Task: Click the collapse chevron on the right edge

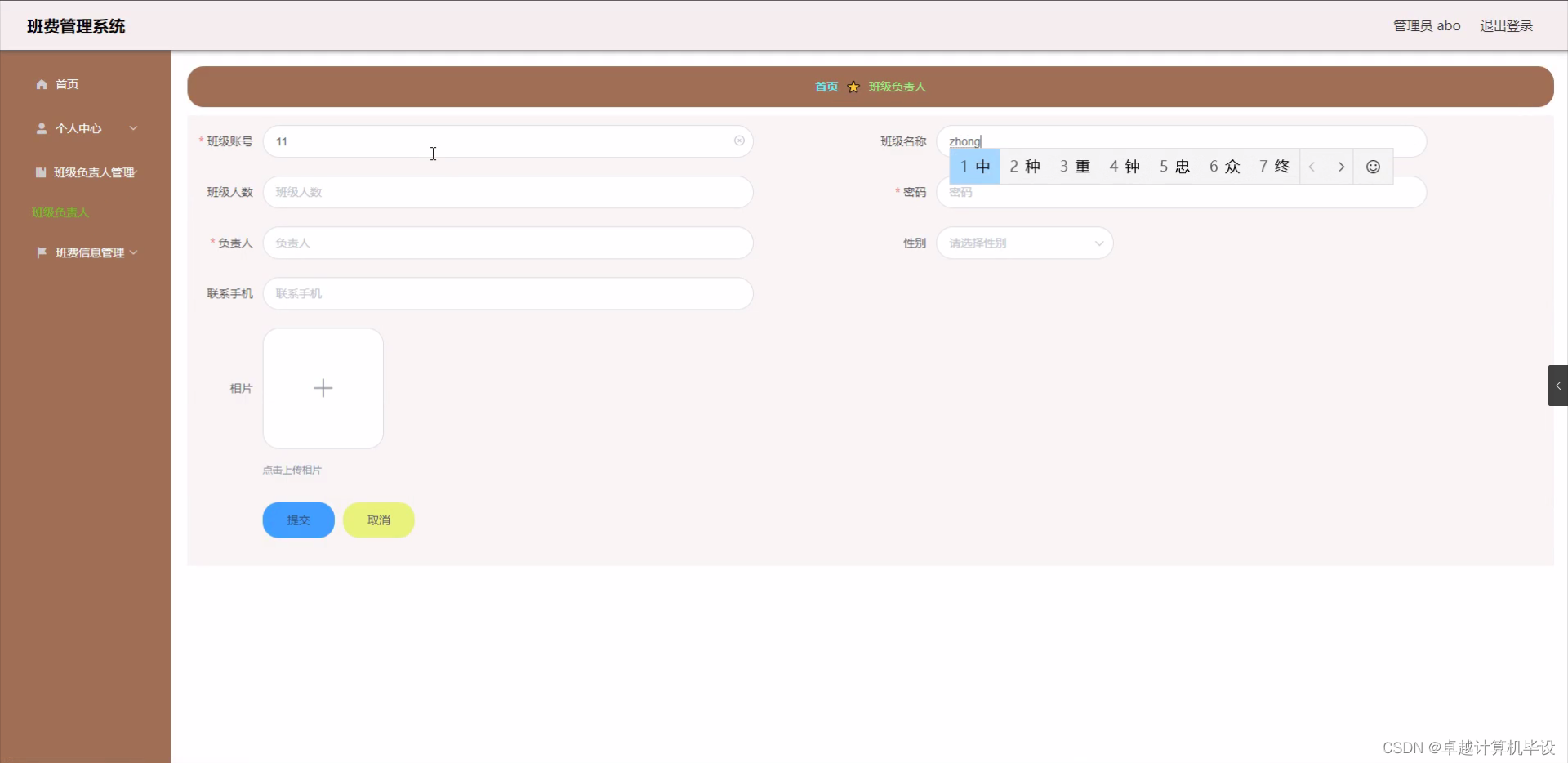Action: [1557, 385]
